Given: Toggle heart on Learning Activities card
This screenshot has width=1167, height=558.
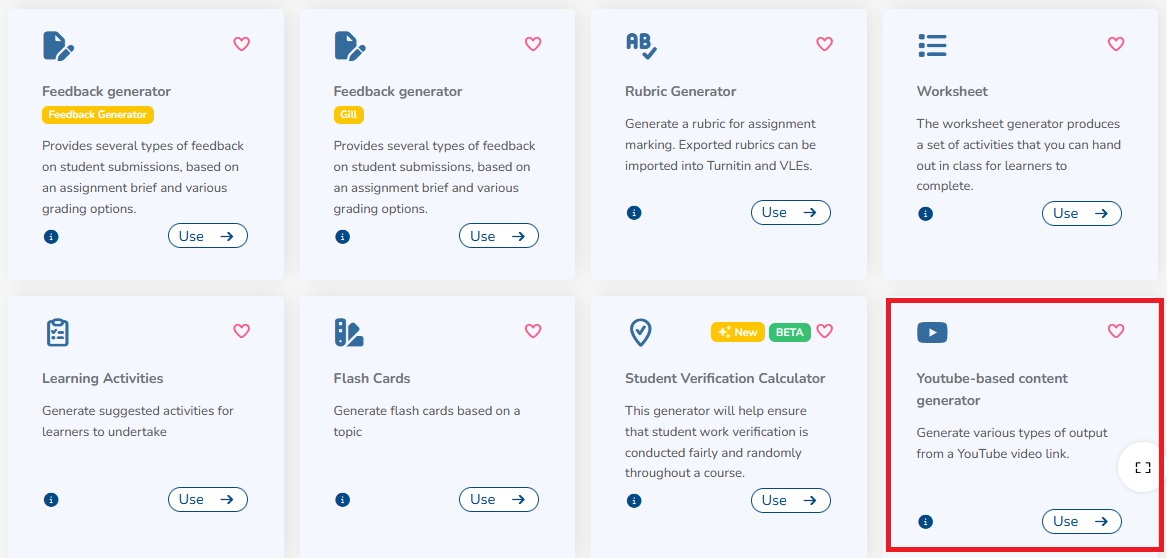Looking at the screenshot, I should 241,331.
